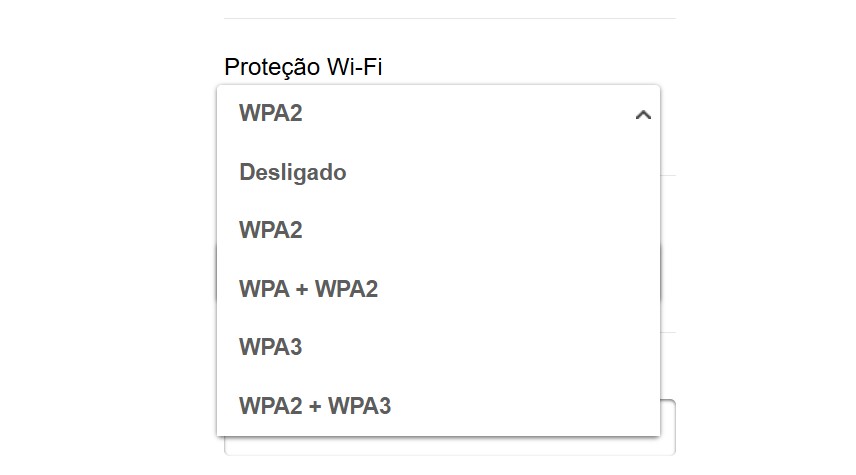Turn off Wi-Fi protection via Desligado
Screen dimensions: 856x475
coord(293,173)
